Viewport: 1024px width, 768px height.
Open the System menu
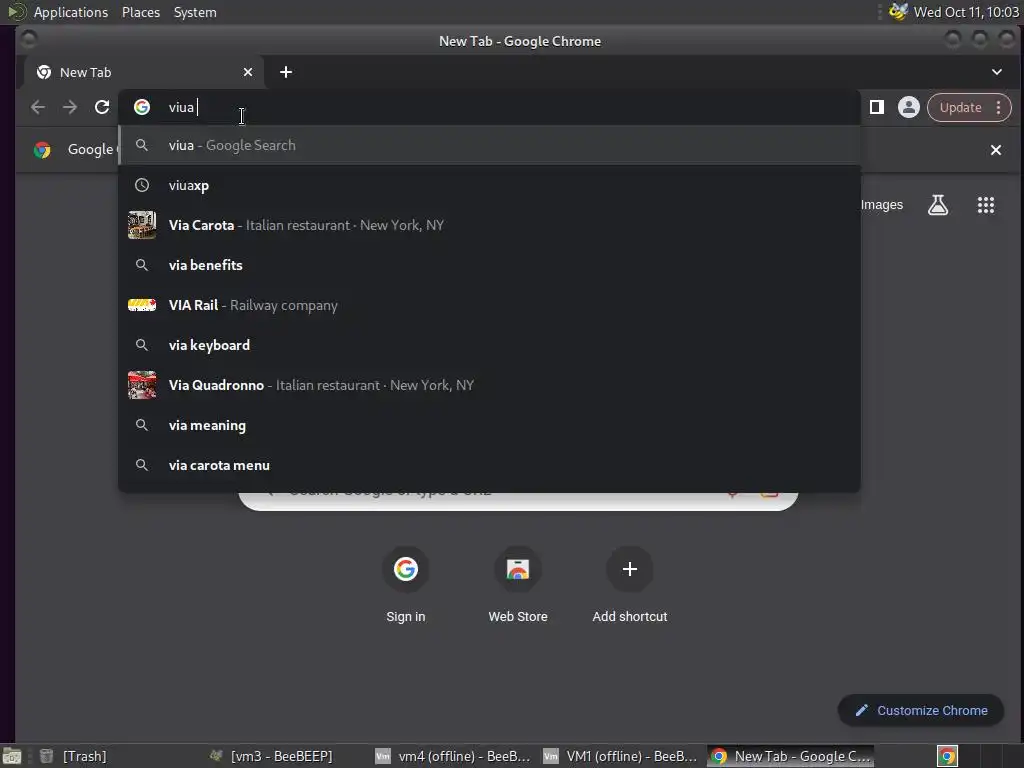pos(195,12)
